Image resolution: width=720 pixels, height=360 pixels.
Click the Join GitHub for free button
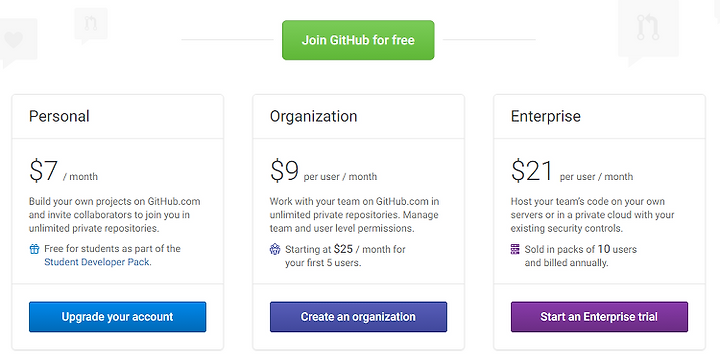[x=358, y=40]
